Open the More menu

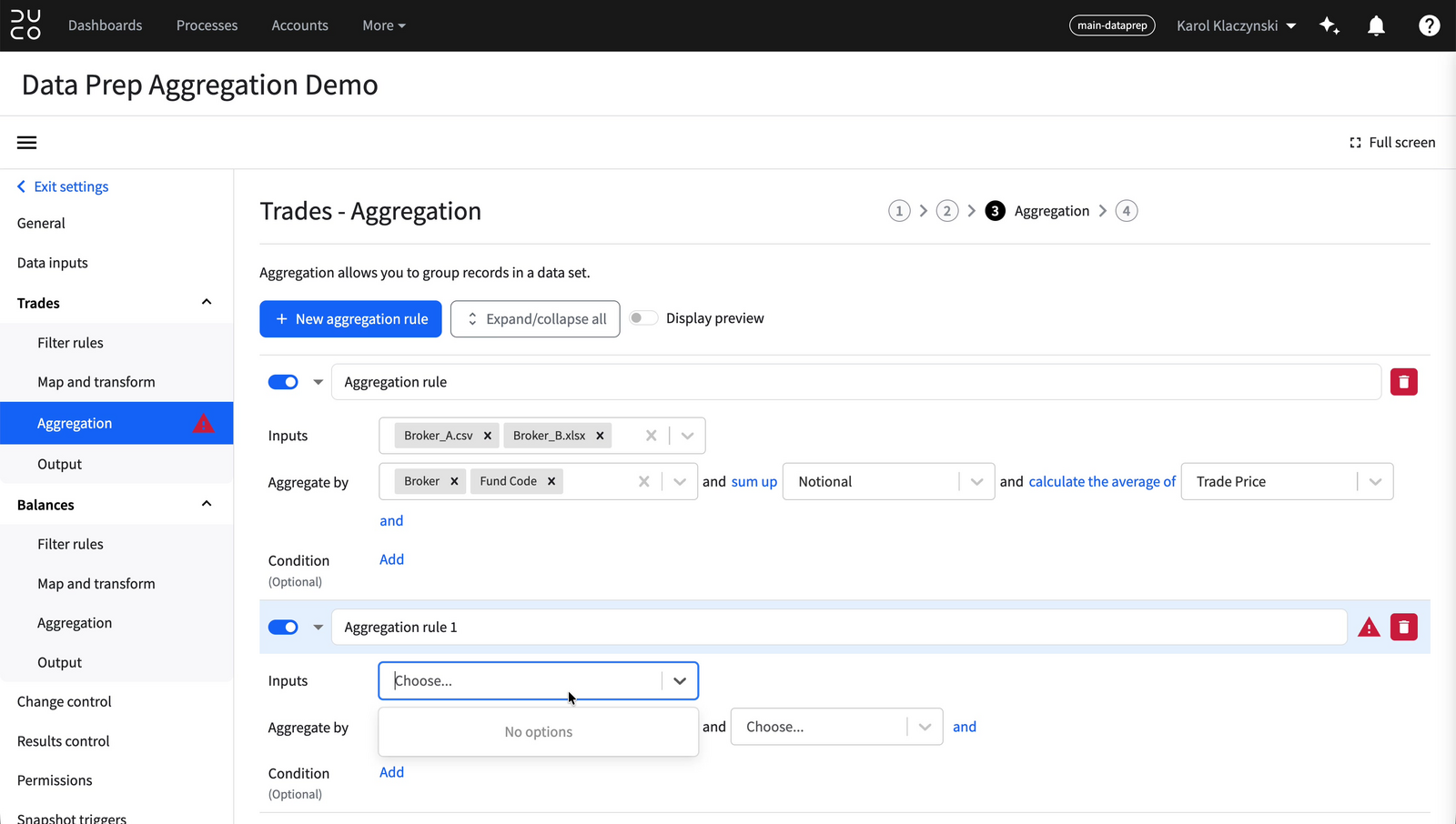click(384, 25)
